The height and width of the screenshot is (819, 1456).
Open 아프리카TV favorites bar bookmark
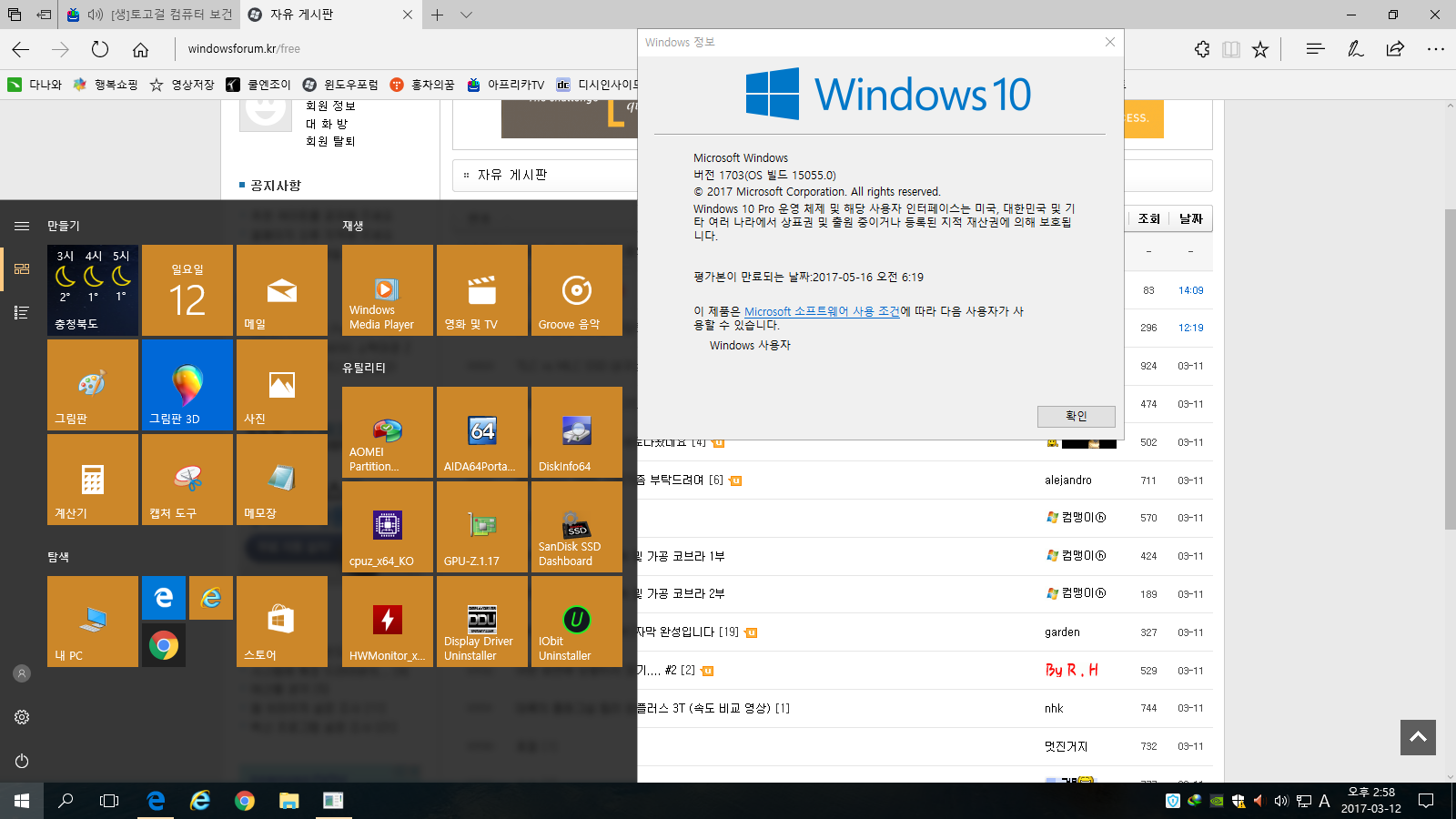505,85
